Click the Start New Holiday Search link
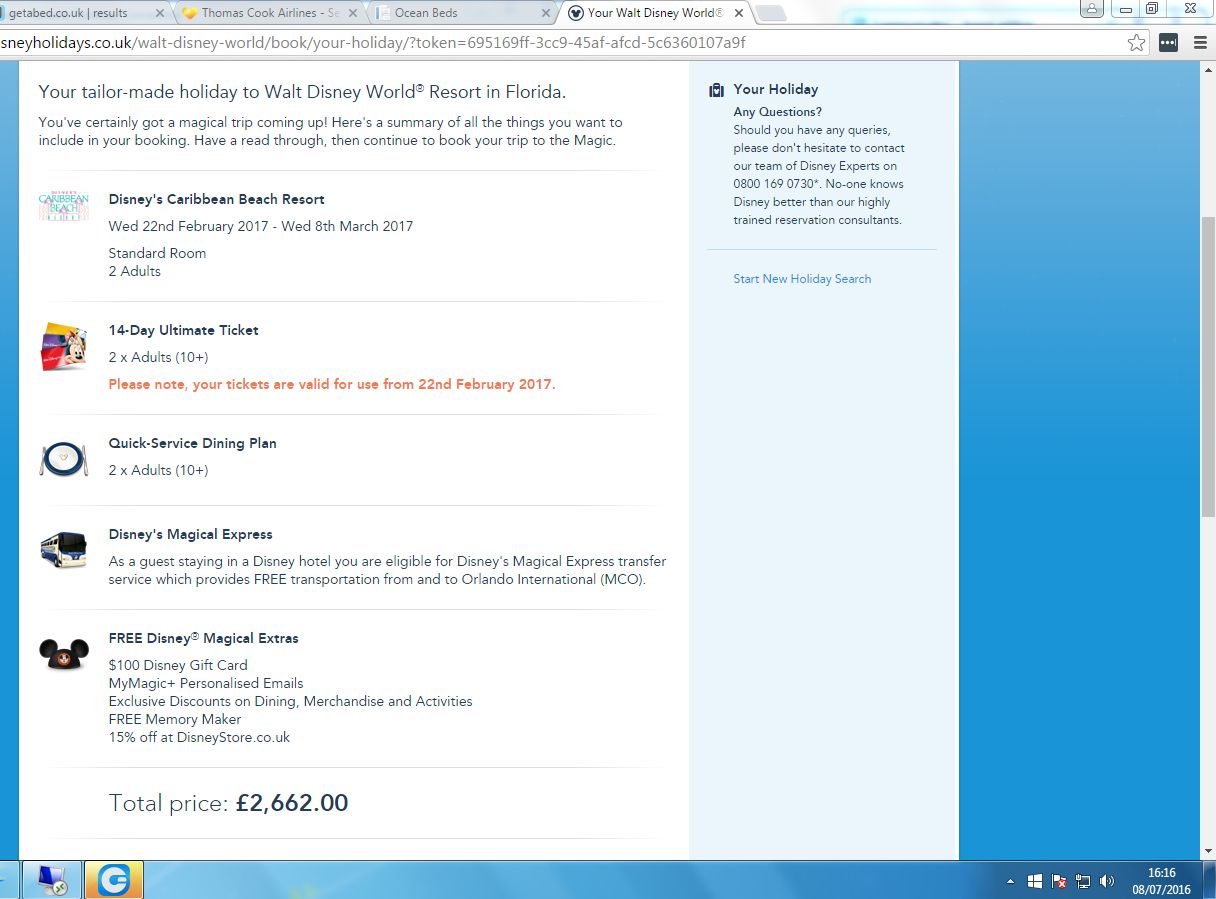Image resolution: width=1216 pixels, height=899 pixels. (x=802, y=279)
